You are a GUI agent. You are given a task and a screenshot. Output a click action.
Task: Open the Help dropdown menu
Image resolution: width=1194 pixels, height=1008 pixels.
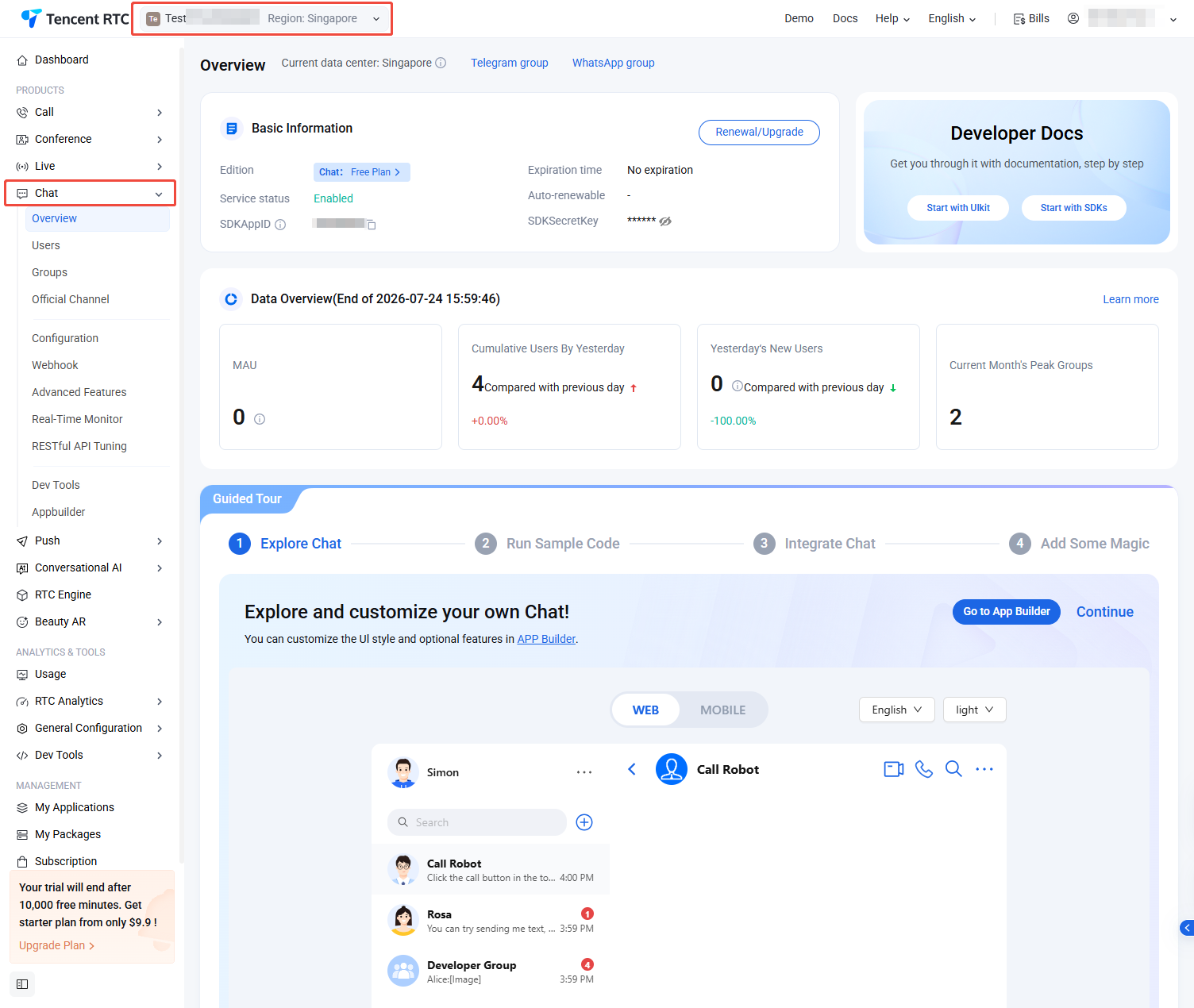[x=892, y=18]
